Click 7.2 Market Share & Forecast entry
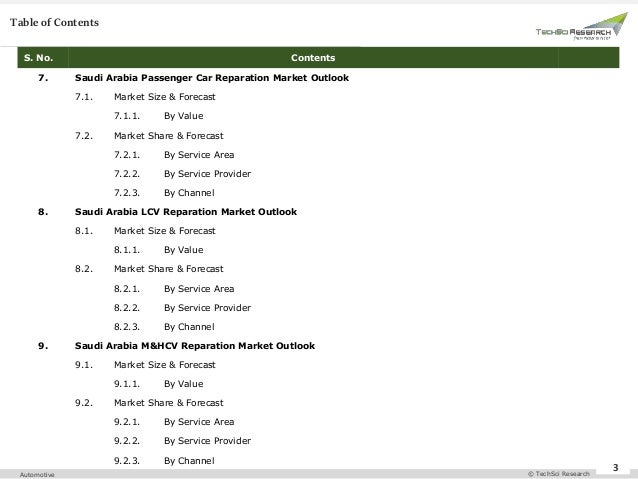 [x=168, y=136]
